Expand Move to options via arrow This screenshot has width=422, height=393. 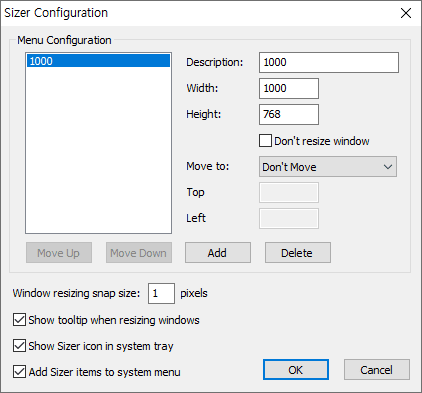tap(388, 167)
